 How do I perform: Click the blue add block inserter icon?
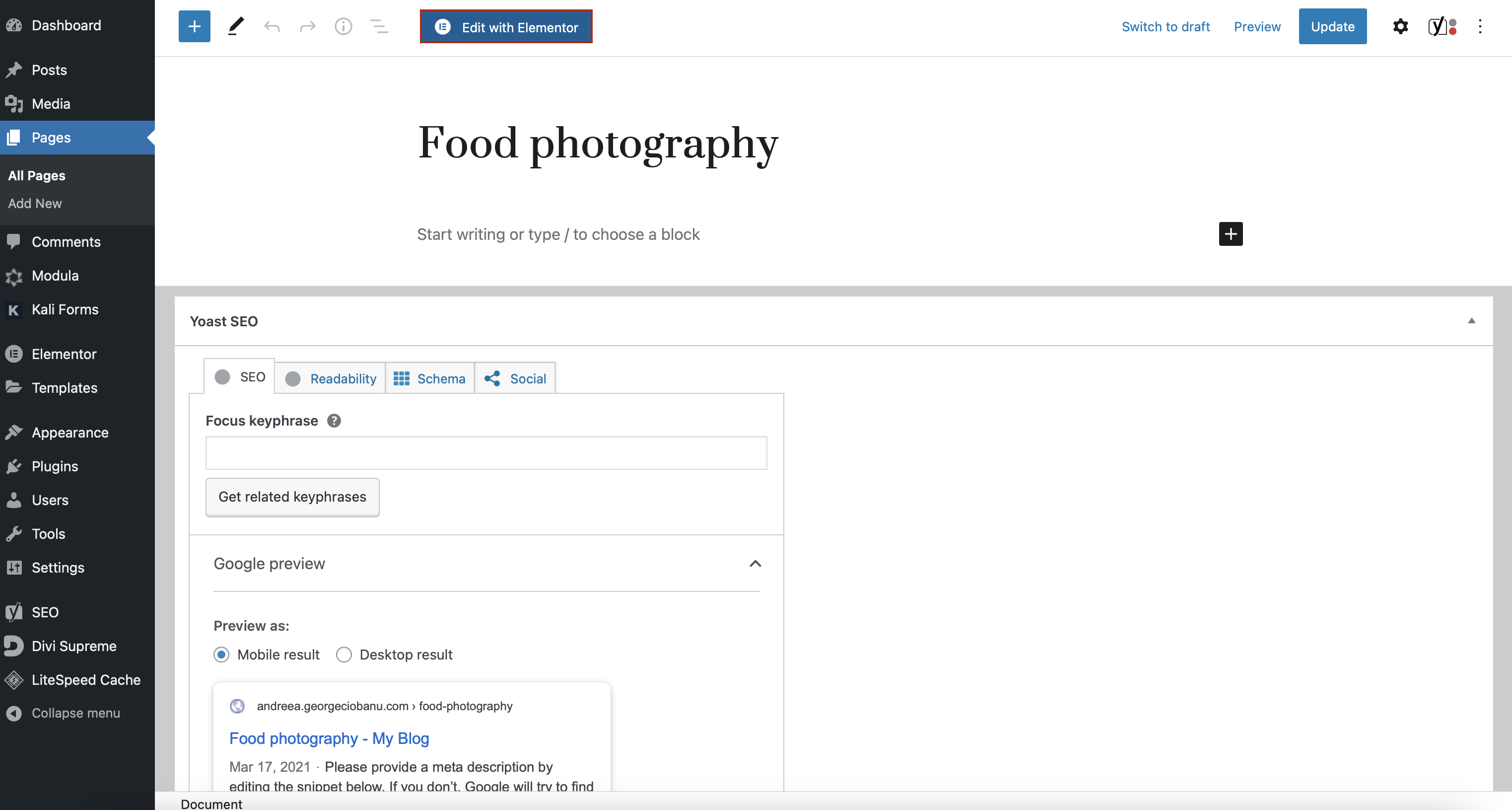194,26
